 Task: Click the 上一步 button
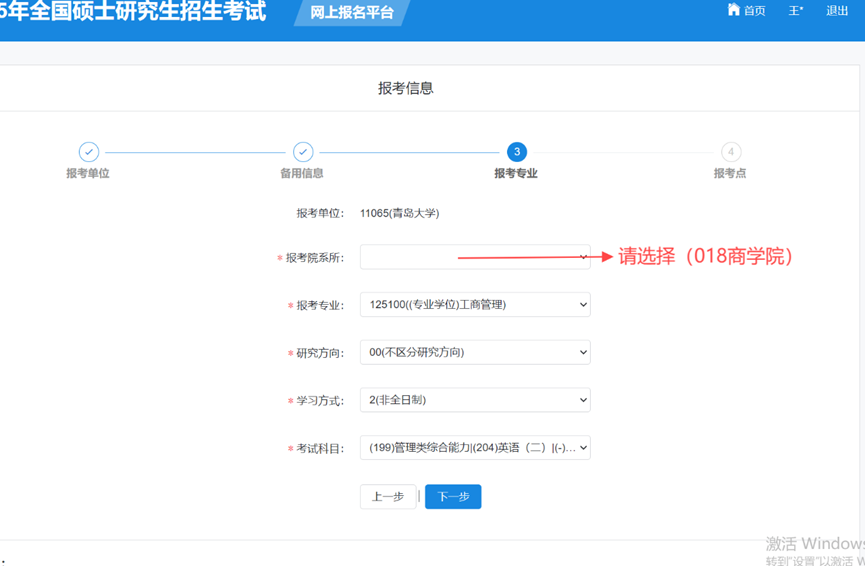(x=388, y=497)
